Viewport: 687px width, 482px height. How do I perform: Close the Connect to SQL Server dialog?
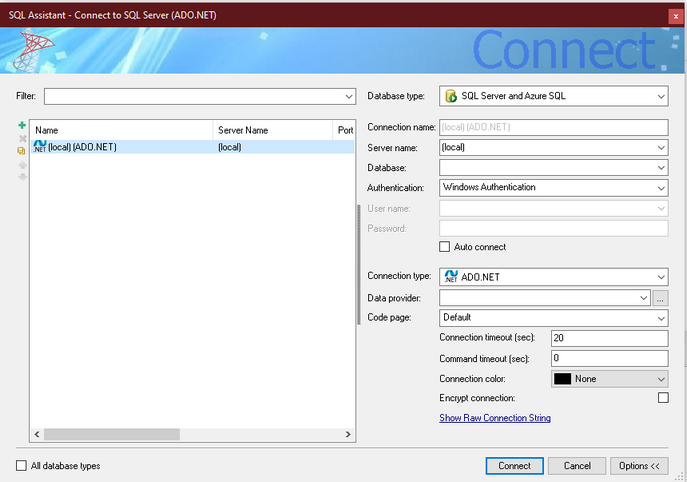676,16
